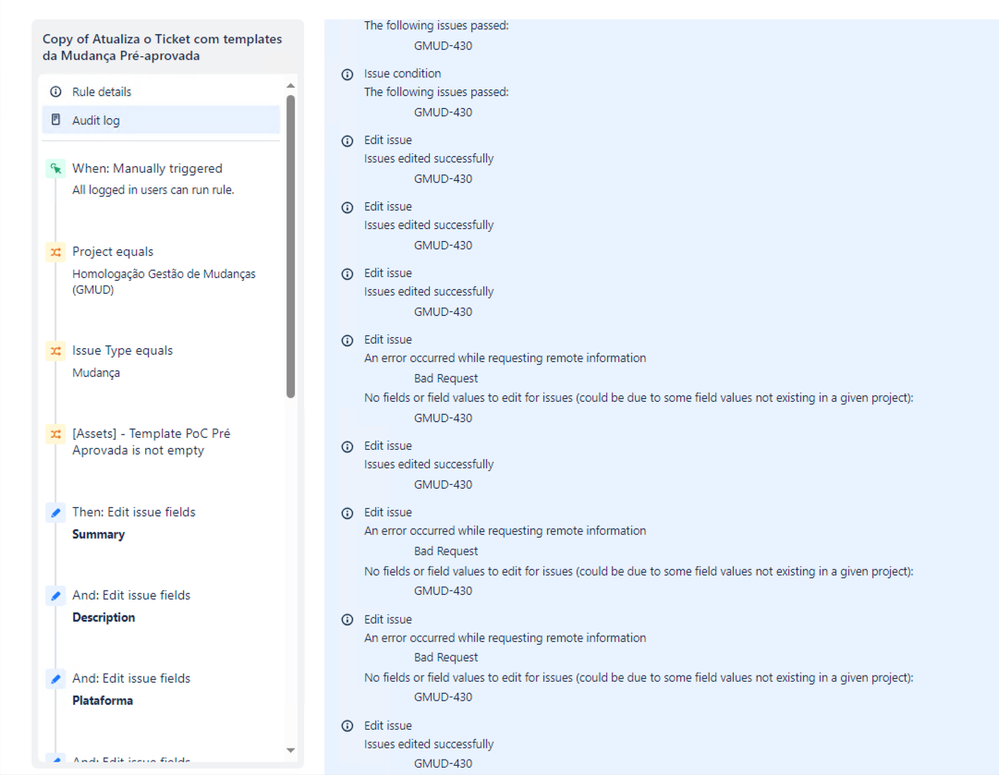Click info icon beside Issue condition entry
The width and height of the screenshot is (999, 775).
[x=347, y=75]
